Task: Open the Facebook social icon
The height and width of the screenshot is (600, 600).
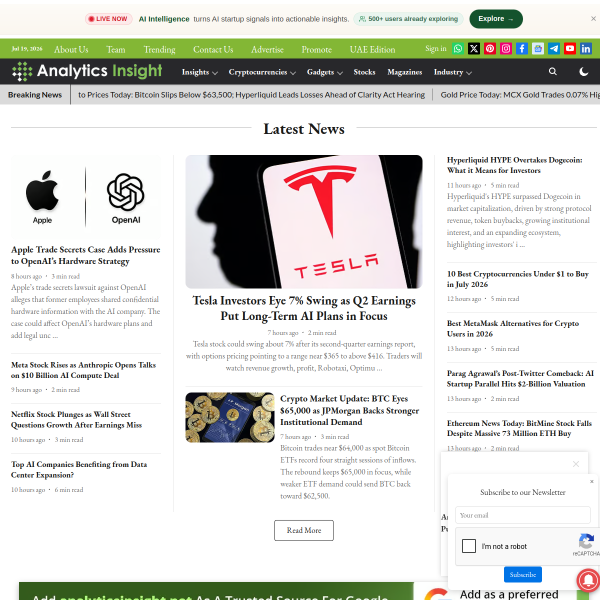Action: point(522,49)
